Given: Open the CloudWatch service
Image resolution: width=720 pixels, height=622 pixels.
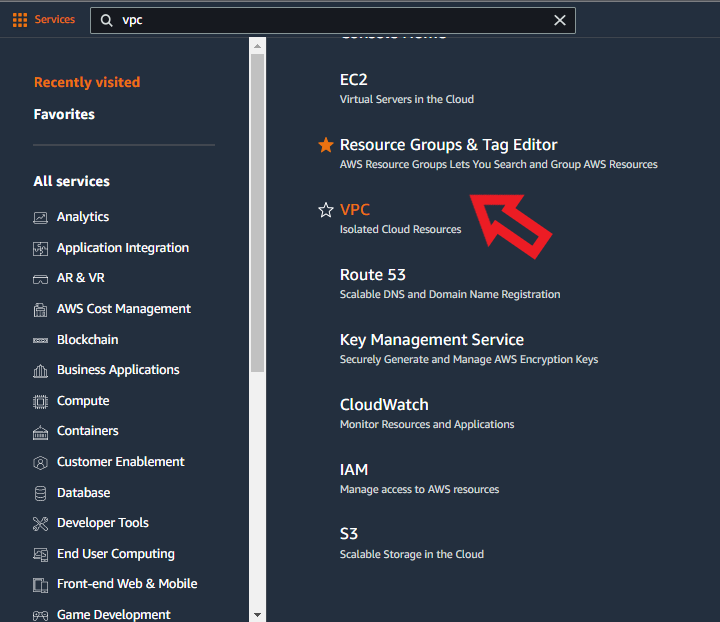Looking at the screenshot, I should pyautogui.click(x=384, y=405).
